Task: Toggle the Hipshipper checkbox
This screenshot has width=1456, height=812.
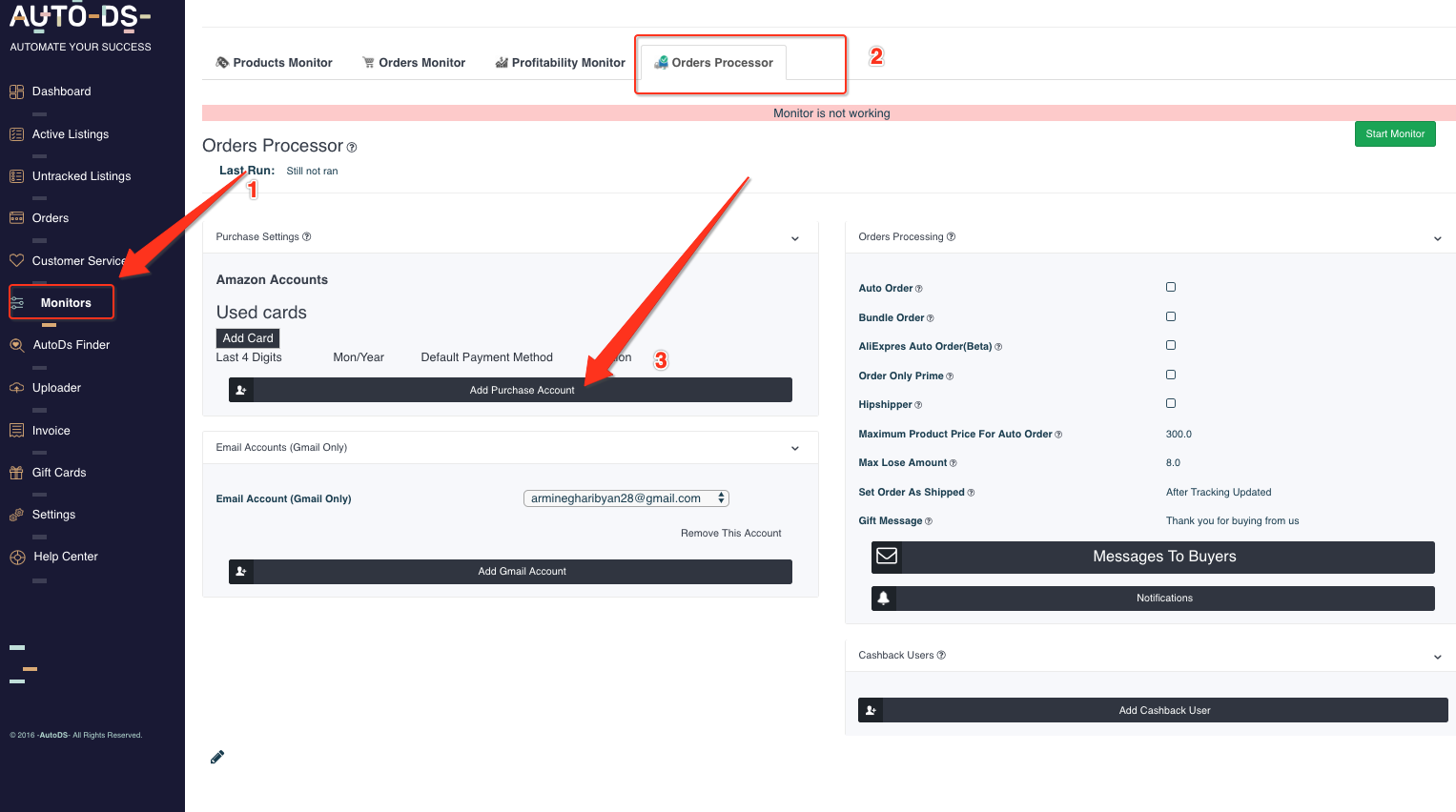Action: pos(1171,403)
